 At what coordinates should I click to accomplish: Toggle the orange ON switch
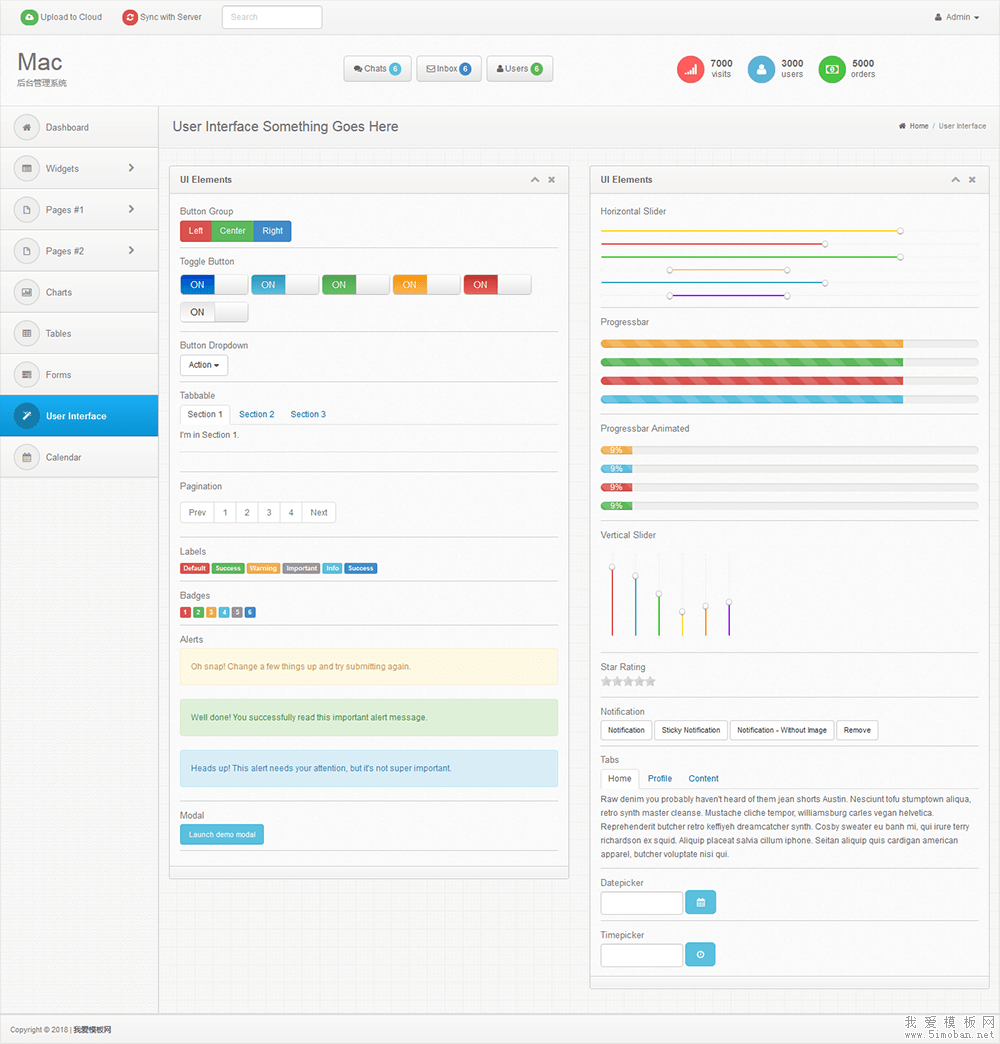point(426,285)
